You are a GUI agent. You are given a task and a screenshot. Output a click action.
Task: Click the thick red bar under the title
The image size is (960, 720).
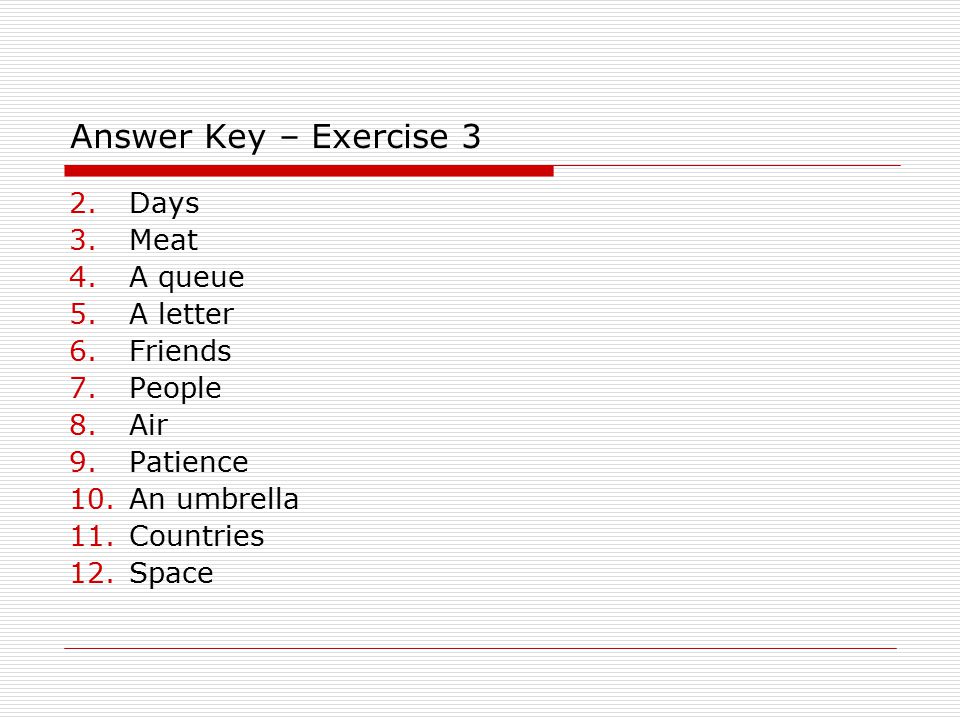309,171
